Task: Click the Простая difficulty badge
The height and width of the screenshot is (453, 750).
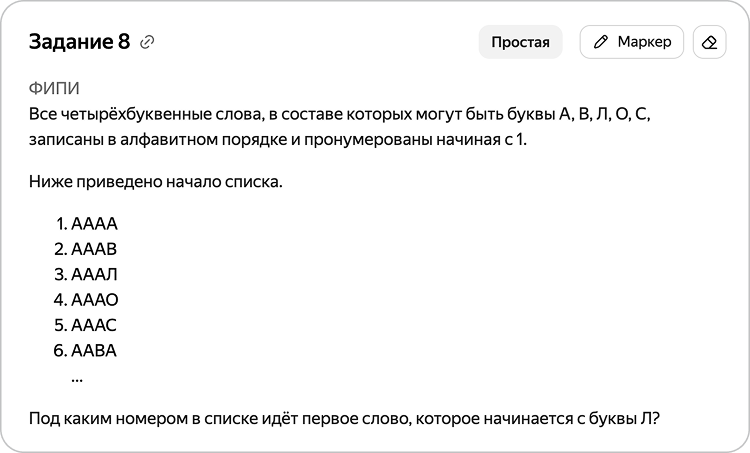Action: (x=520, y=42)
